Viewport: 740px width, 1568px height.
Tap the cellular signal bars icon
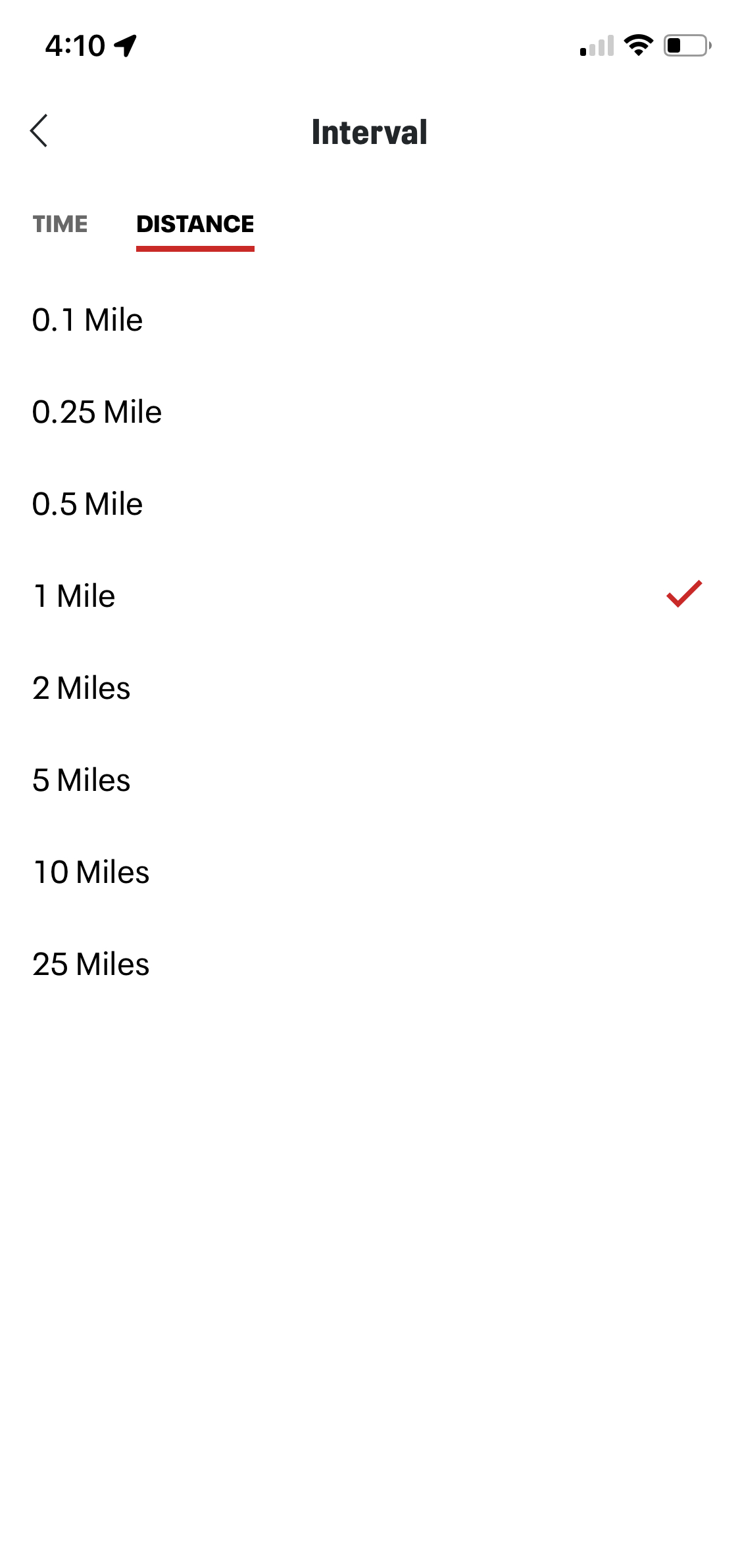coord(597,46)
